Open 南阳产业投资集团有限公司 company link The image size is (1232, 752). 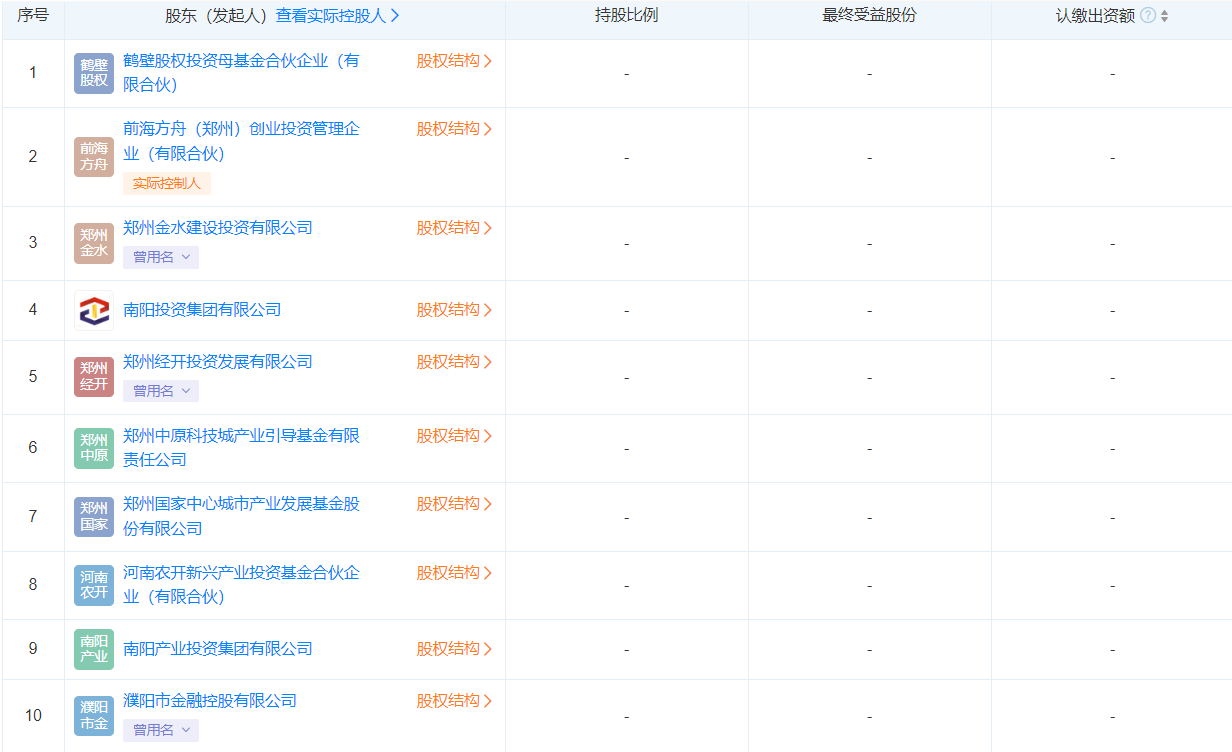(x=218, y=649)
